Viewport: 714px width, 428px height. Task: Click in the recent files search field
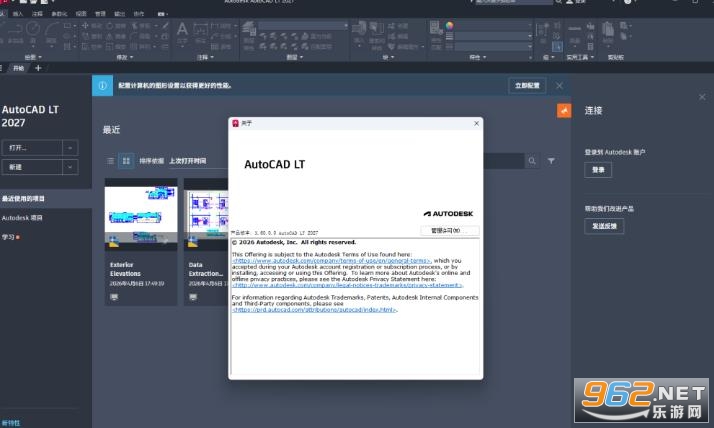click(x=503, y=161)
